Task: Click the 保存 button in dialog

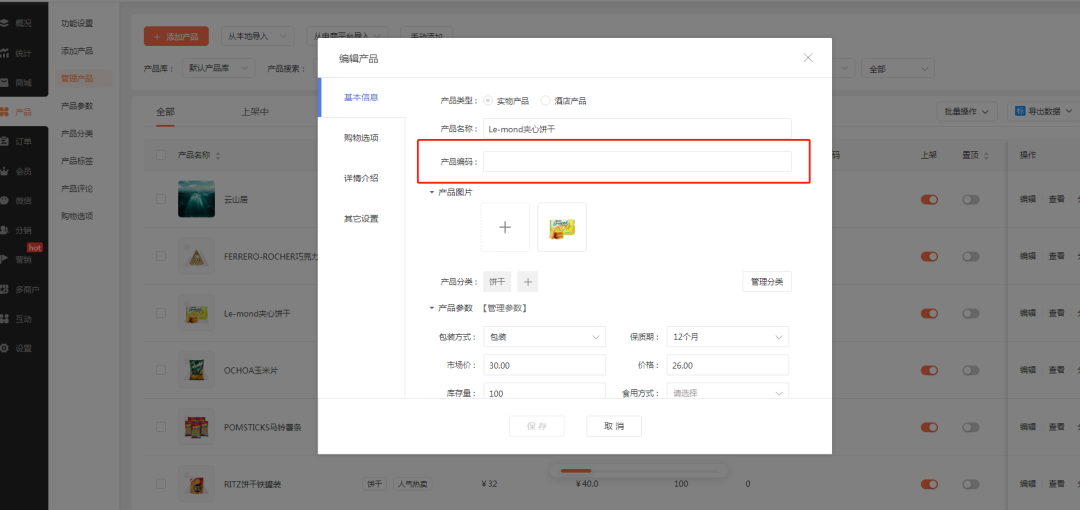Action: (x=537, y=426)
